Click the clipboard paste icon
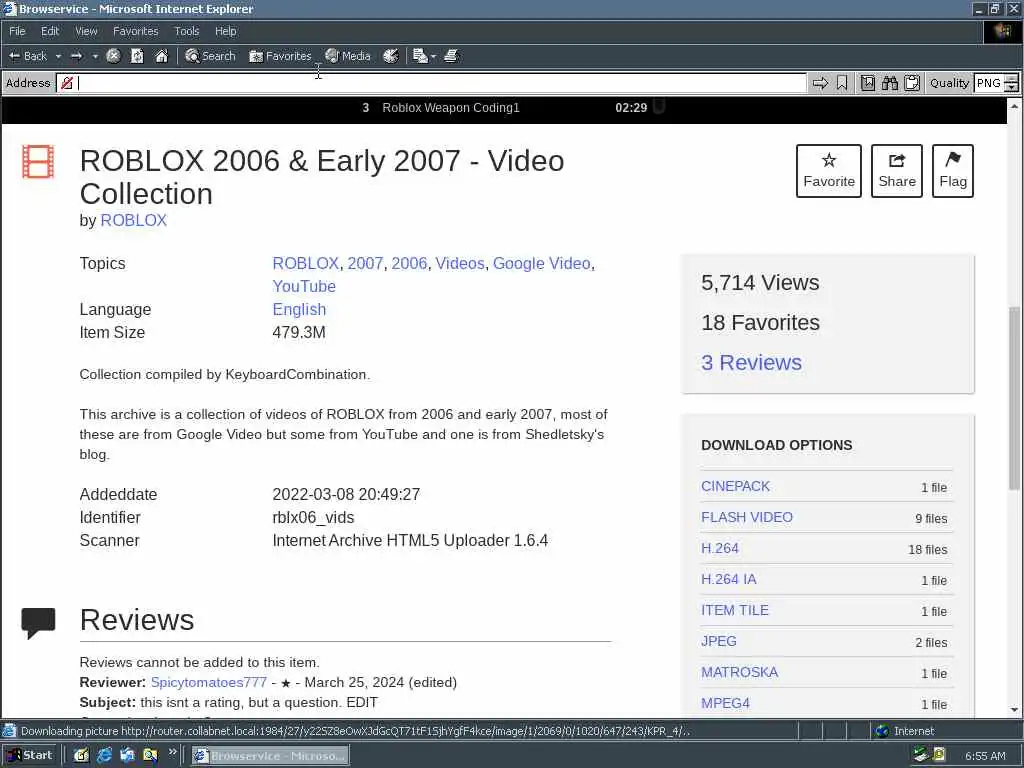Viewport: 1024px width, 768px height. [x=912, y=83]
